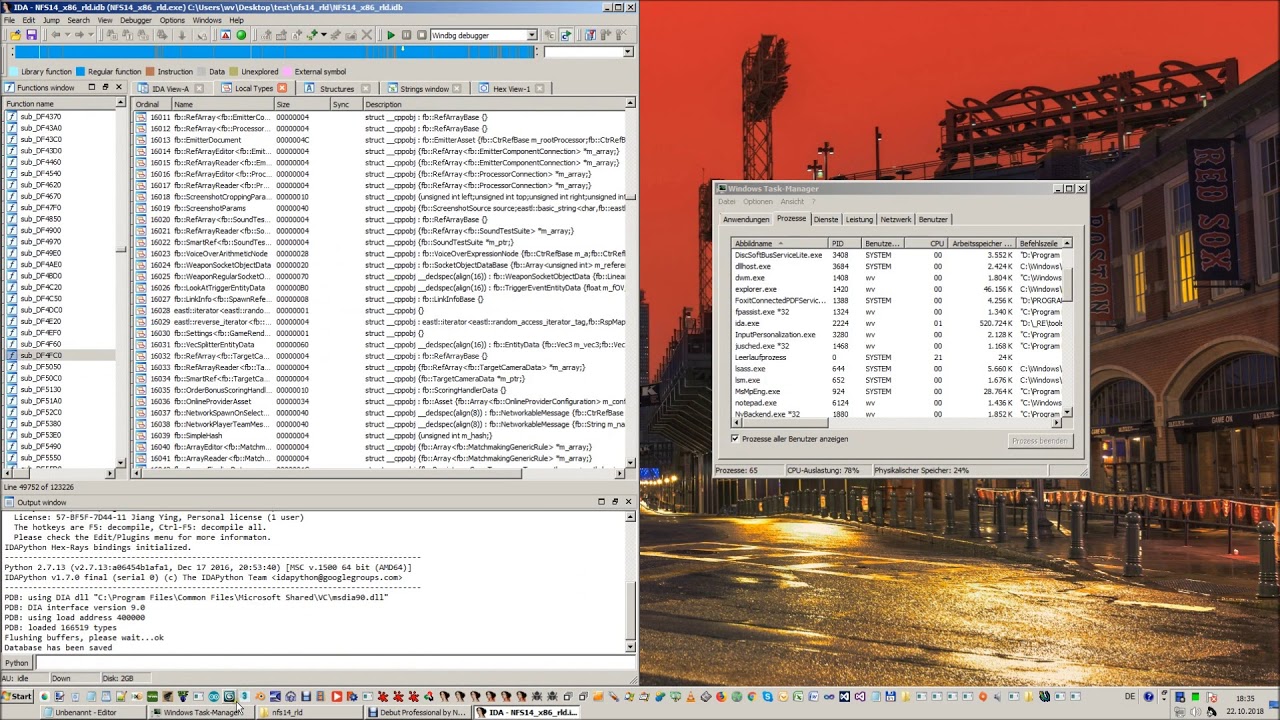
Task: Close the Functions window panel
Action: tap(118, 88)
